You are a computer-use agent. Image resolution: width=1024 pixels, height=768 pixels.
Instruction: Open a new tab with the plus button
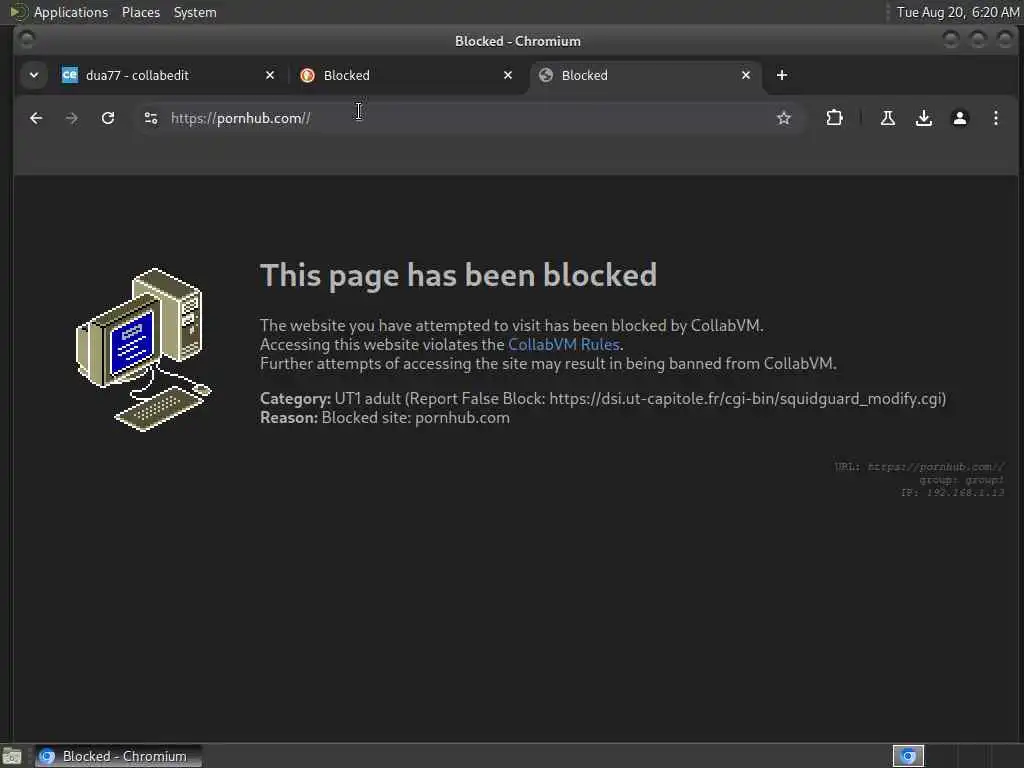coord(782,75)
